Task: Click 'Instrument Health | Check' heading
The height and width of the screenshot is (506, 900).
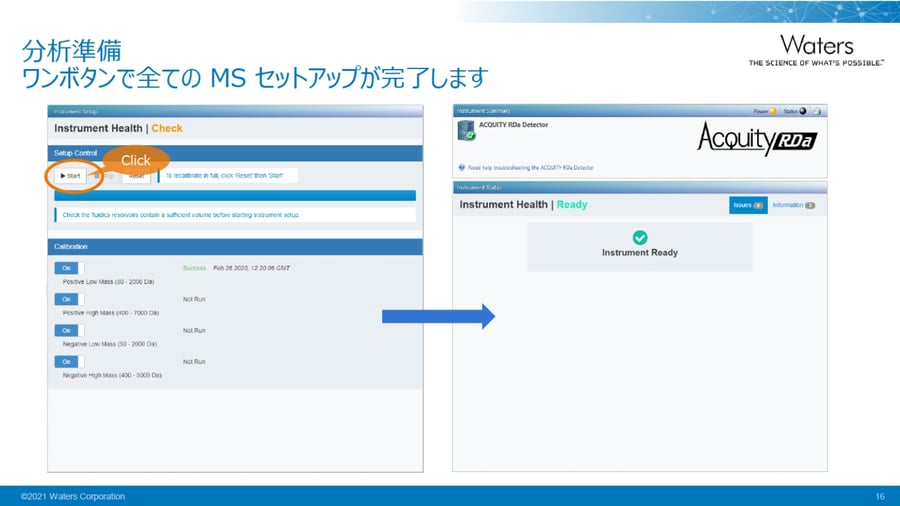Action: (x=118, y=128)
